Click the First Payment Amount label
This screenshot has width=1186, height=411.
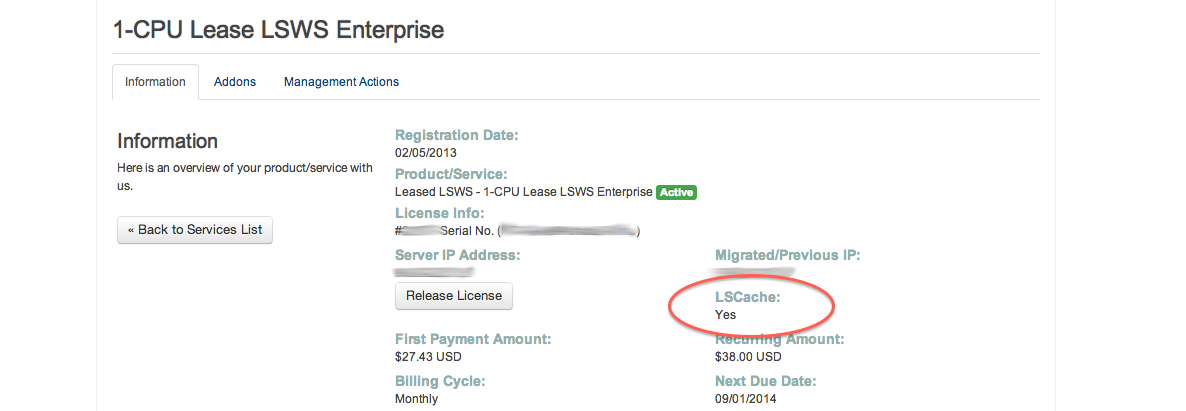(473, 339)
